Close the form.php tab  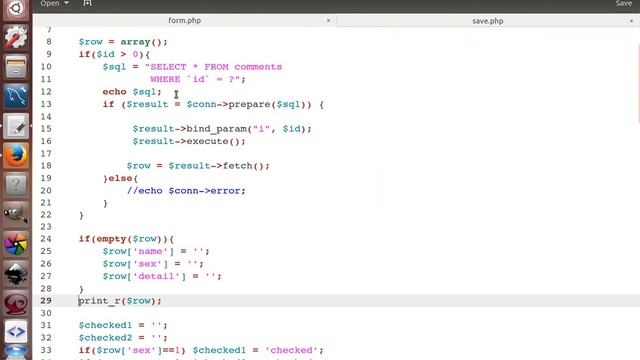coord(328,20)
